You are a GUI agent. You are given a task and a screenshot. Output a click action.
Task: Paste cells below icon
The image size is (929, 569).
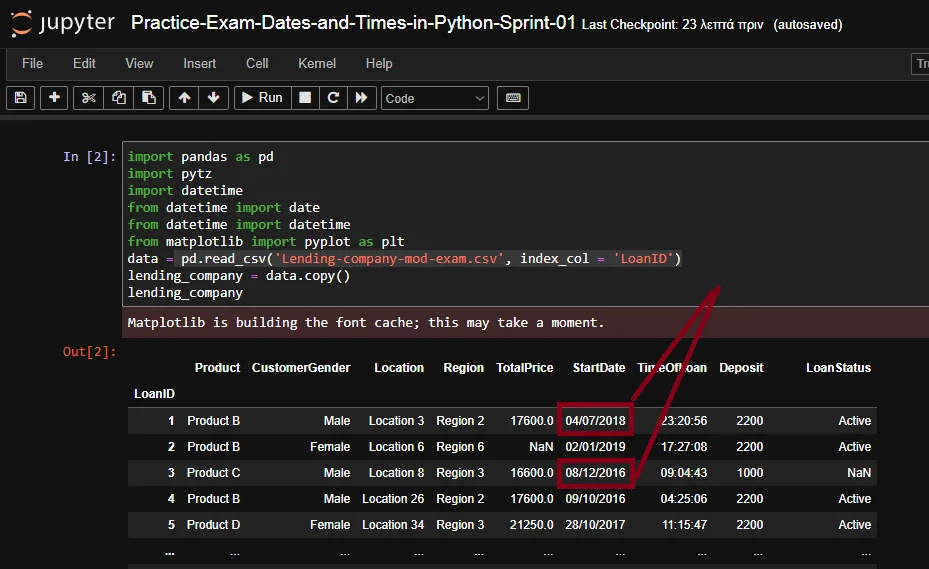click(x=148, y=98)
